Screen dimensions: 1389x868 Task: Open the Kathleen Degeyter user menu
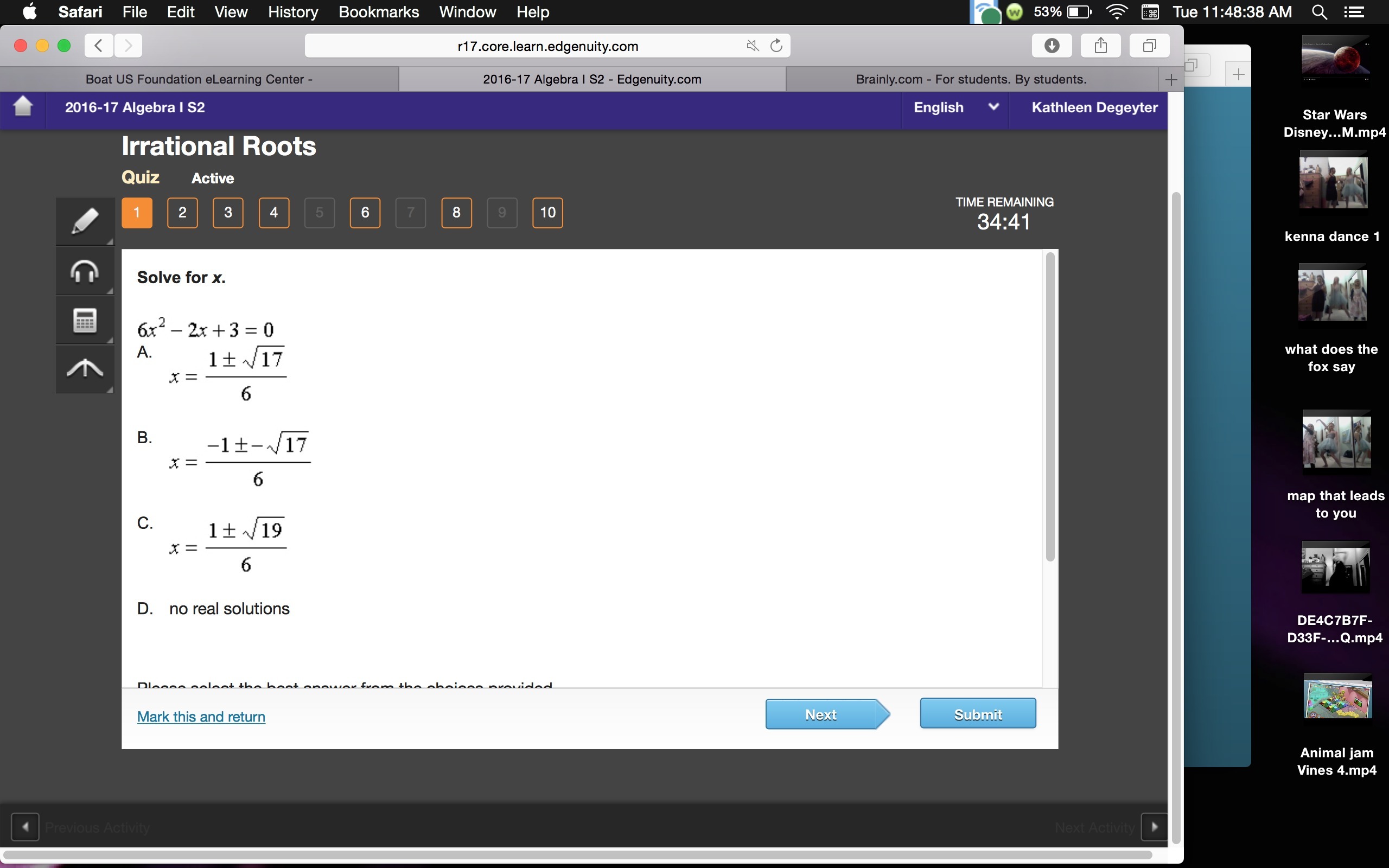(x=1094, y=107)
